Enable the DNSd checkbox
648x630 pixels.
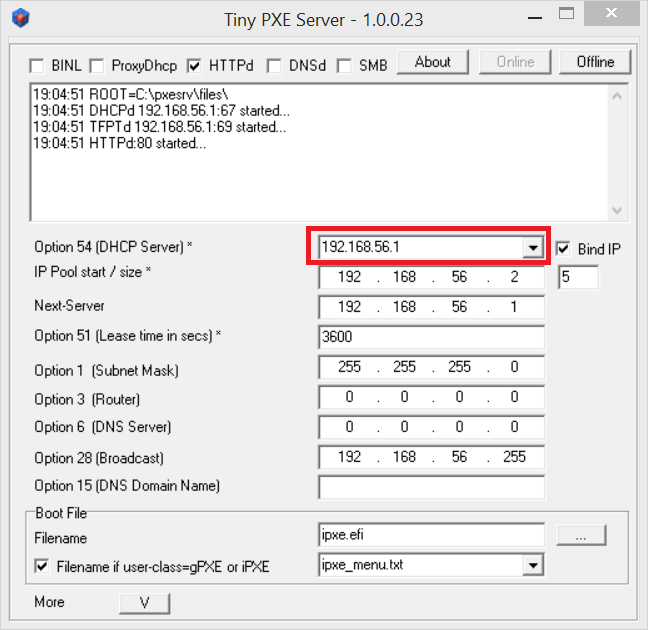[274, 66]
